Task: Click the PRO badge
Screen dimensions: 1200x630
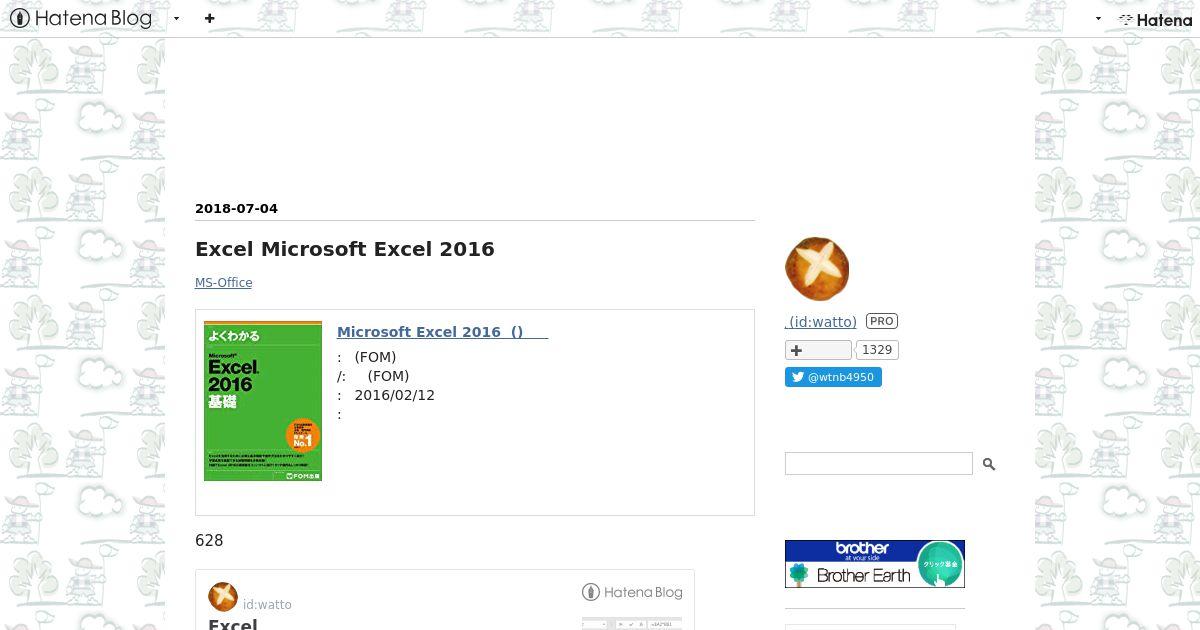Action: pos(882,321)
